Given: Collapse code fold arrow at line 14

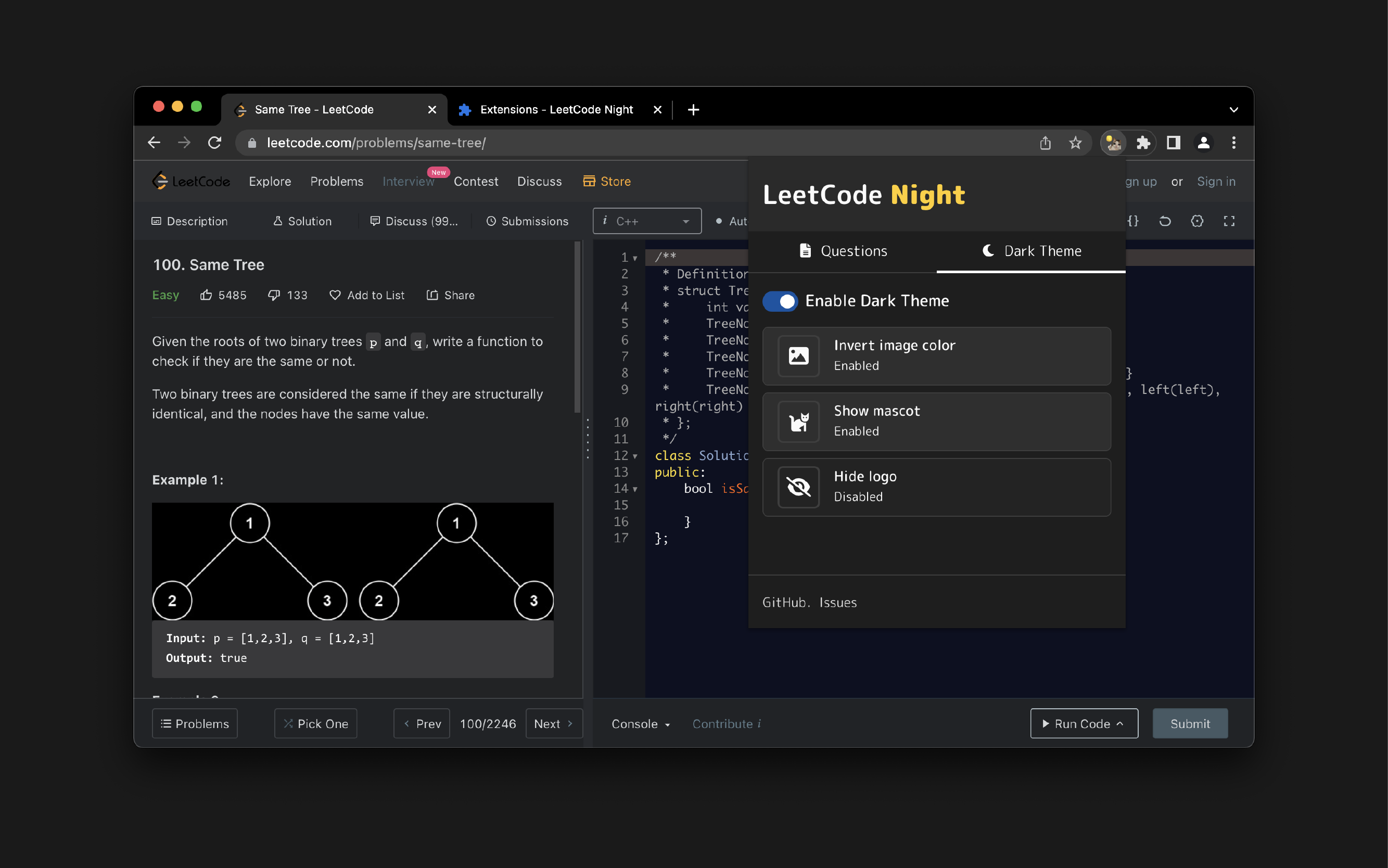Looking at the screenshot, I should pos(635,490).
